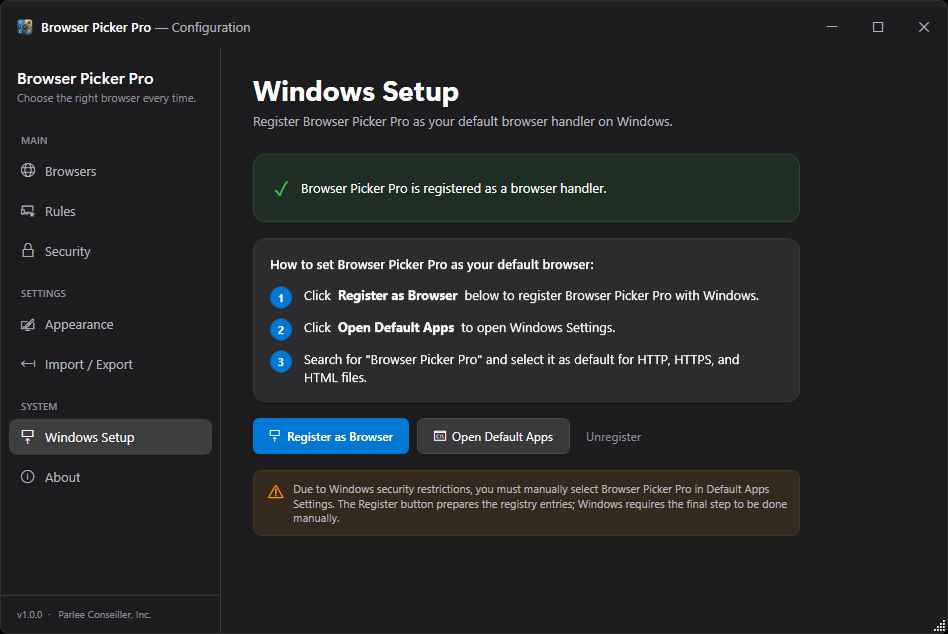Minimize the configuration window
Screen dimensions: 948x634
coord(832,27)
